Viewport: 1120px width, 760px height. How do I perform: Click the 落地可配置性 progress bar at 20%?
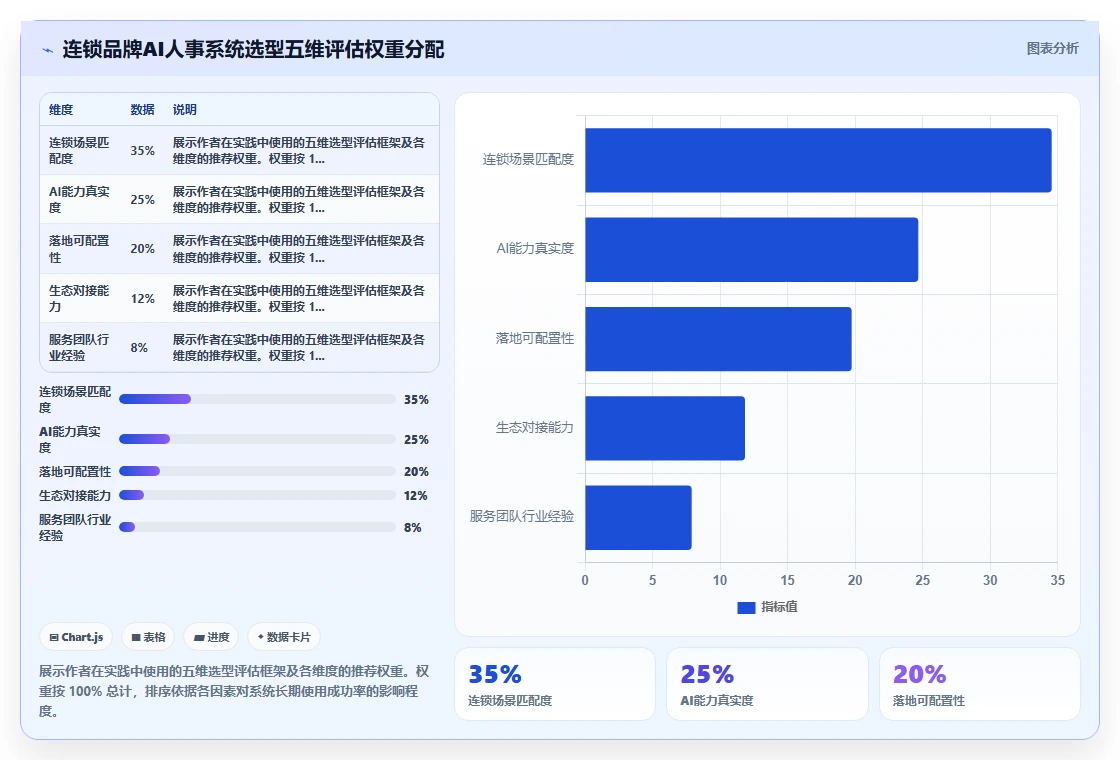pyautogui.click(x=257, y=471)
